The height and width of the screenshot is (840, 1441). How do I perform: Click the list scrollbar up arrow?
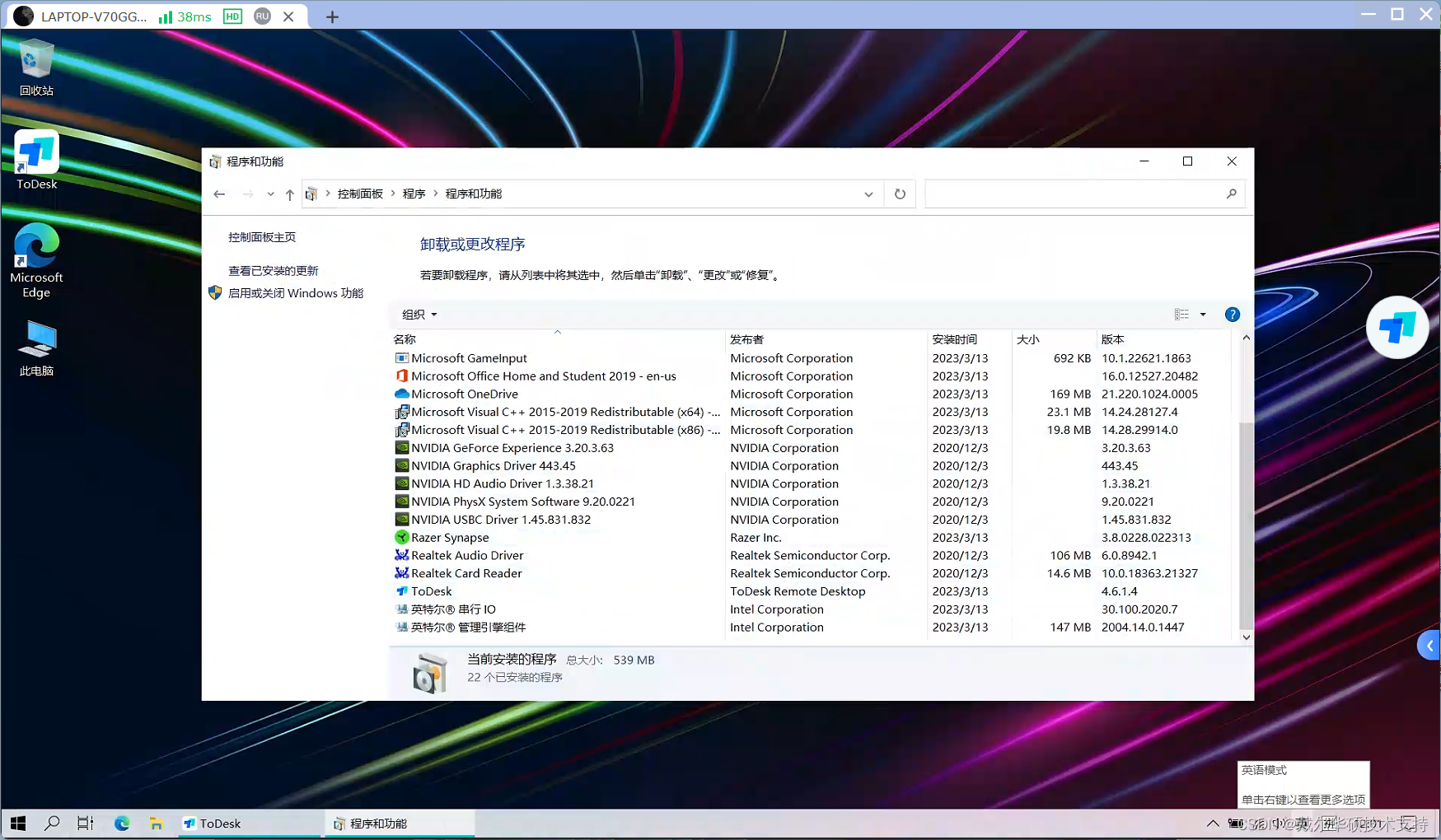pos(1246,338)
